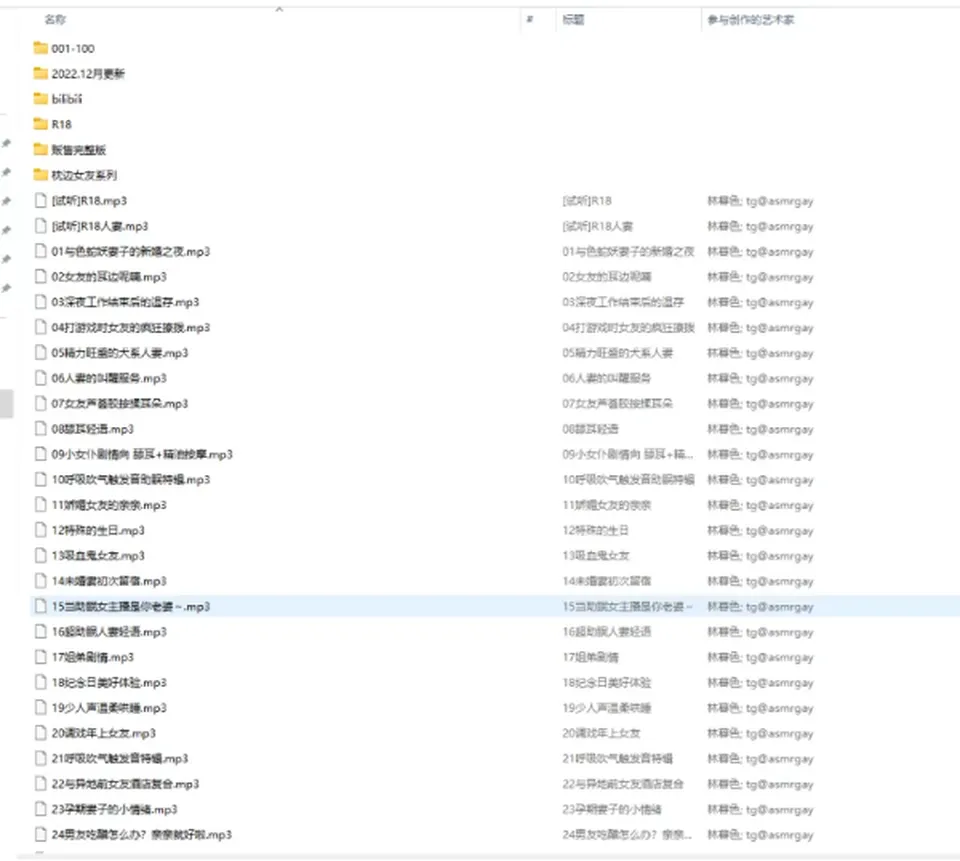
Task: Click the file name starting with "21"
Action: point(119,759)
